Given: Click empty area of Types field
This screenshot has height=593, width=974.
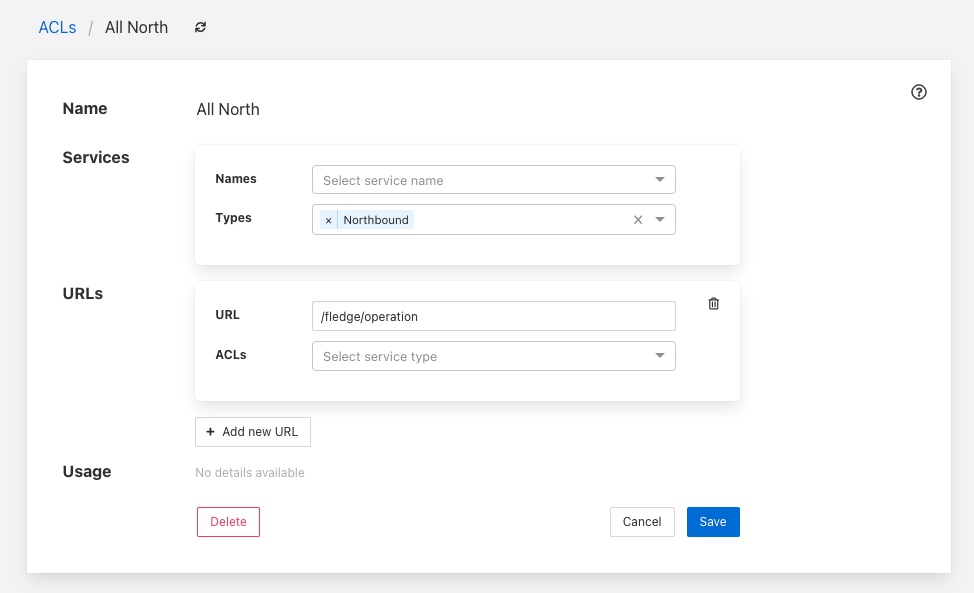Looking at the screenshot, I should pyautogui.click(x=520, y=220).
